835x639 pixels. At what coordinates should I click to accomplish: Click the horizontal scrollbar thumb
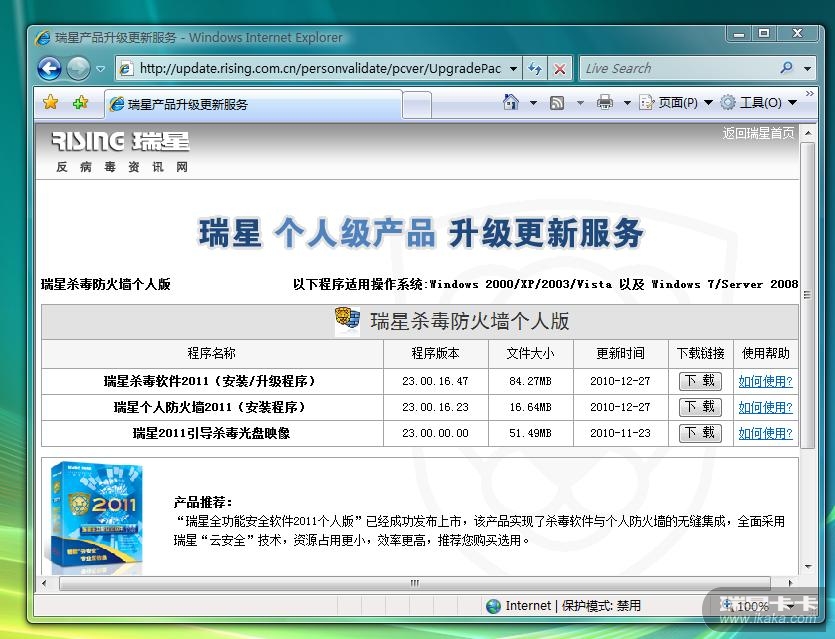click(x=415, y=584)
